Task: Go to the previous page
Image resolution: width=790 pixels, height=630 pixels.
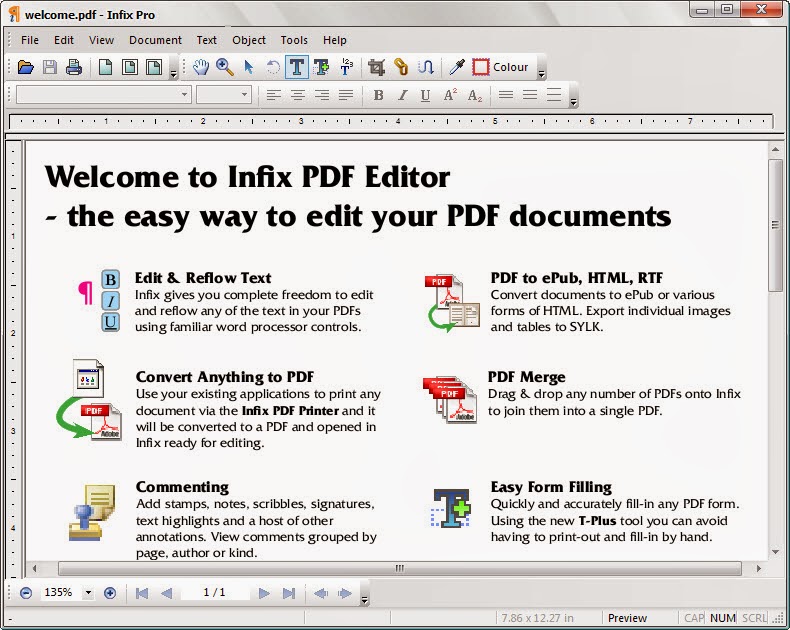Action: click(166, 593)
